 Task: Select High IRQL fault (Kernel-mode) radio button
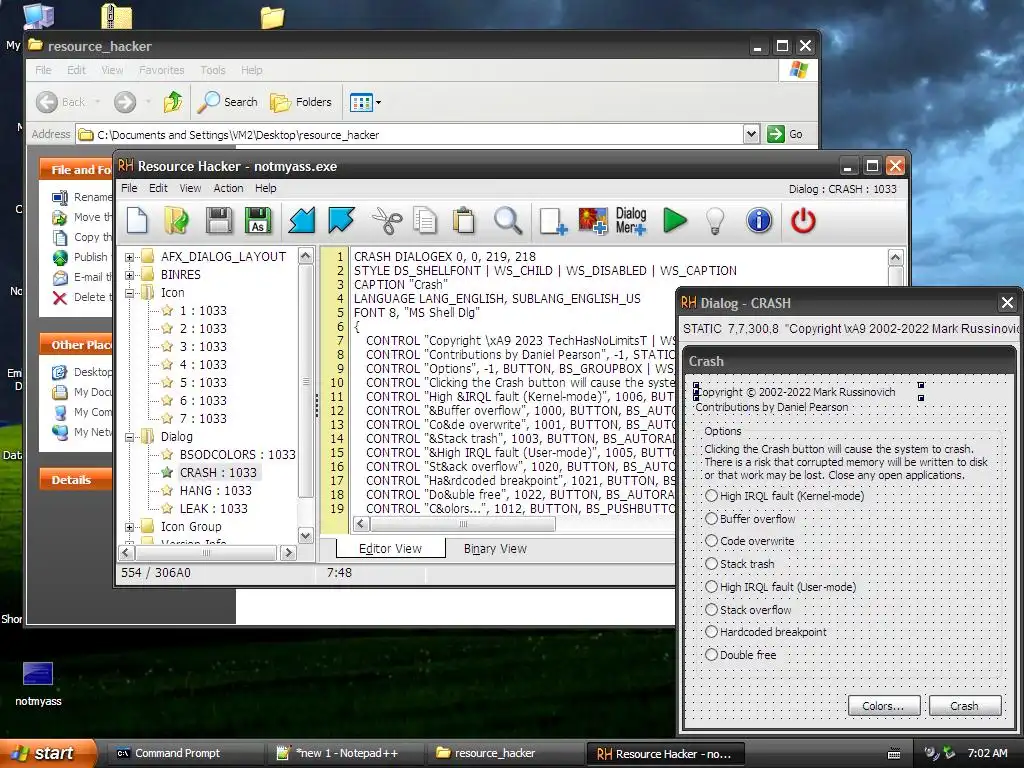click(x=711, y=496)
